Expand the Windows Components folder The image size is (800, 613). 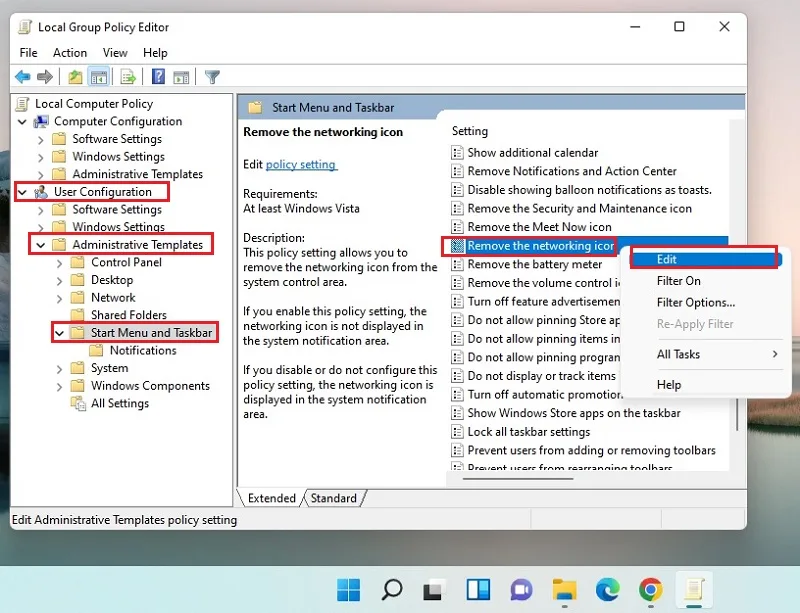pos(59,387)
